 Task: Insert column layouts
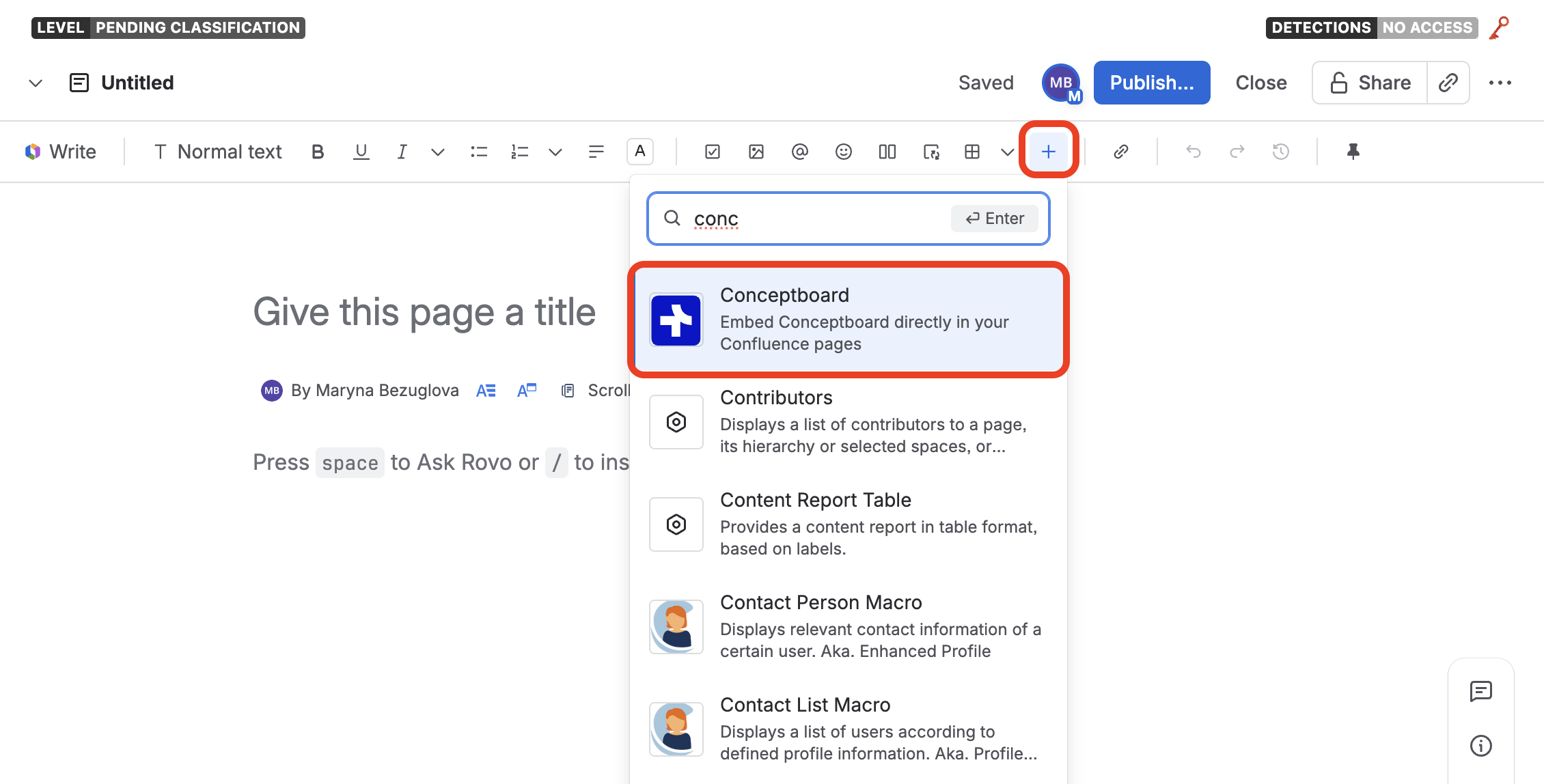tap(887, 152)
